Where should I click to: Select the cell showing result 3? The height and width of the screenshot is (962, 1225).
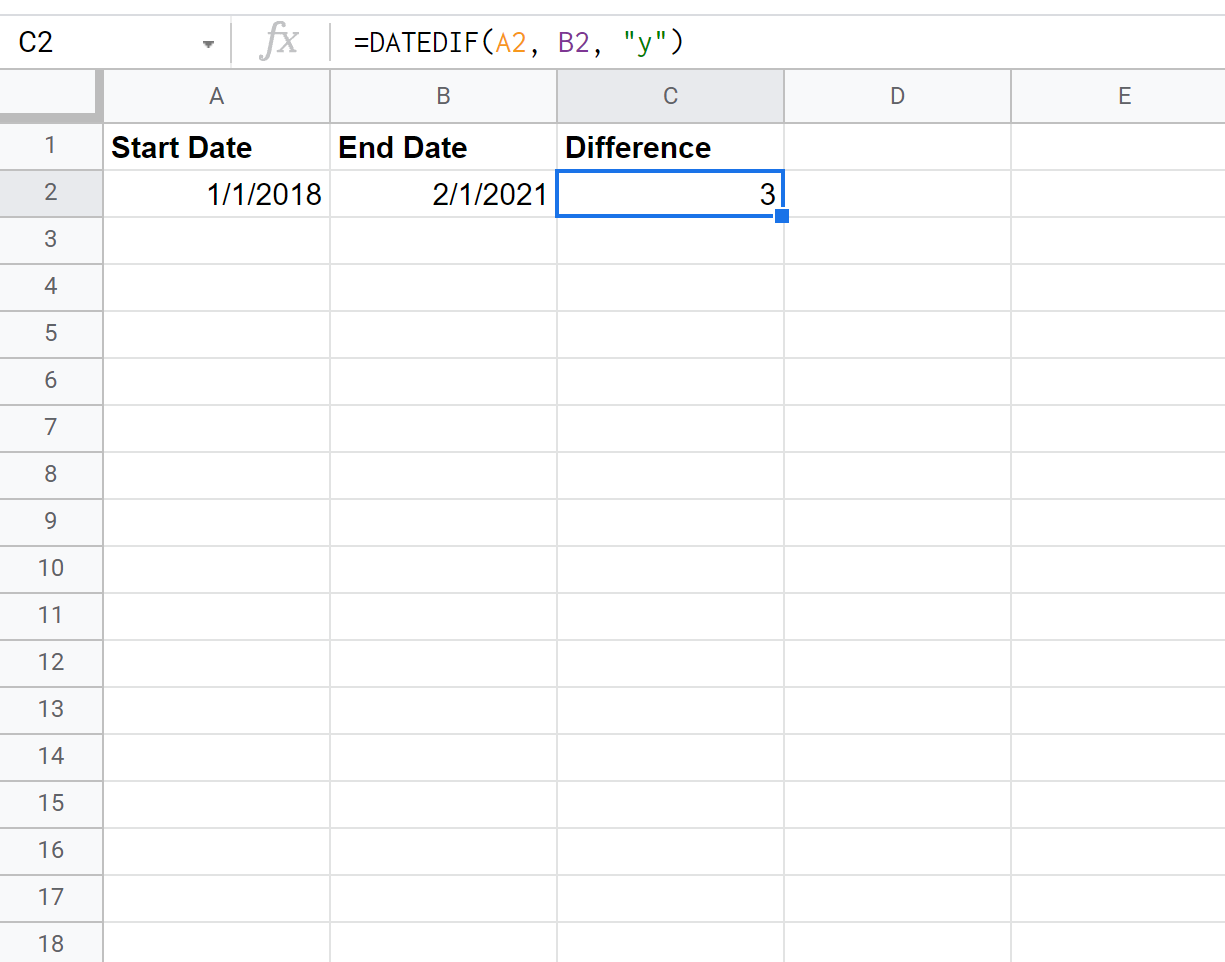click(x=670, y=194)
